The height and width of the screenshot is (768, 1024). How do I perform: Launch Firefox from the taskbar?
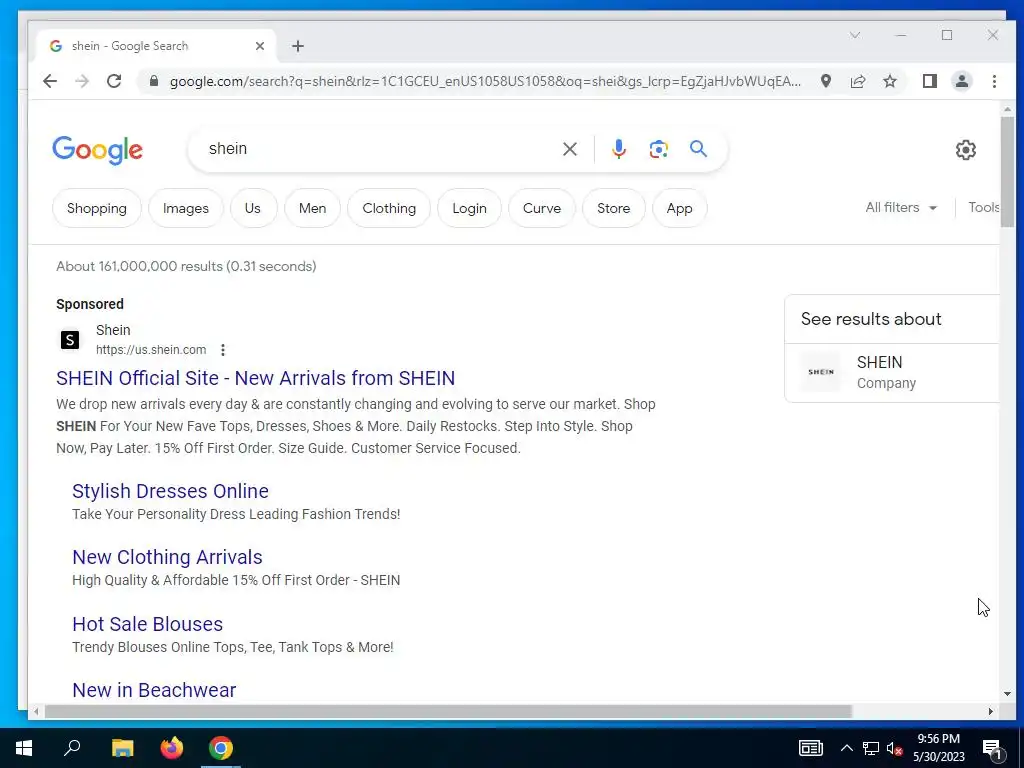point(172,748)
